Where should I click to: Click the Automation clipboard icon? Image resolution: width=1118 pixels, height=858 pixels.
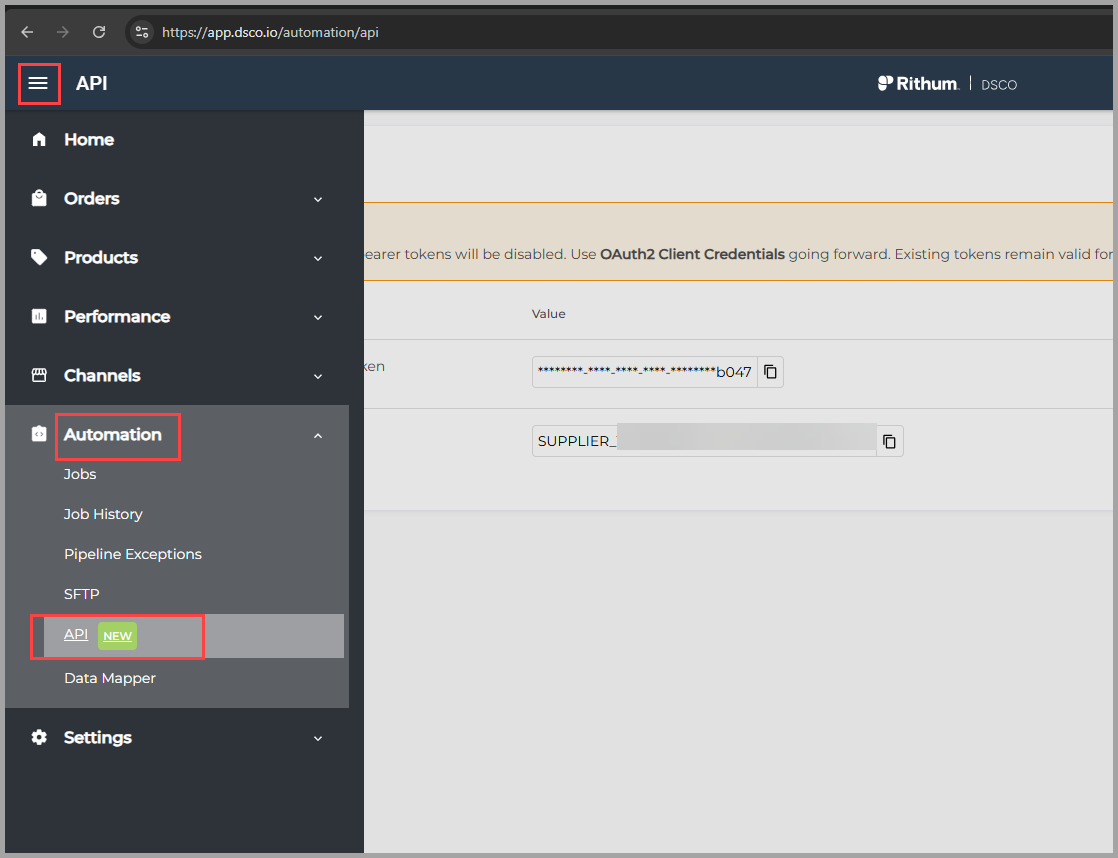tap(39, 434)
